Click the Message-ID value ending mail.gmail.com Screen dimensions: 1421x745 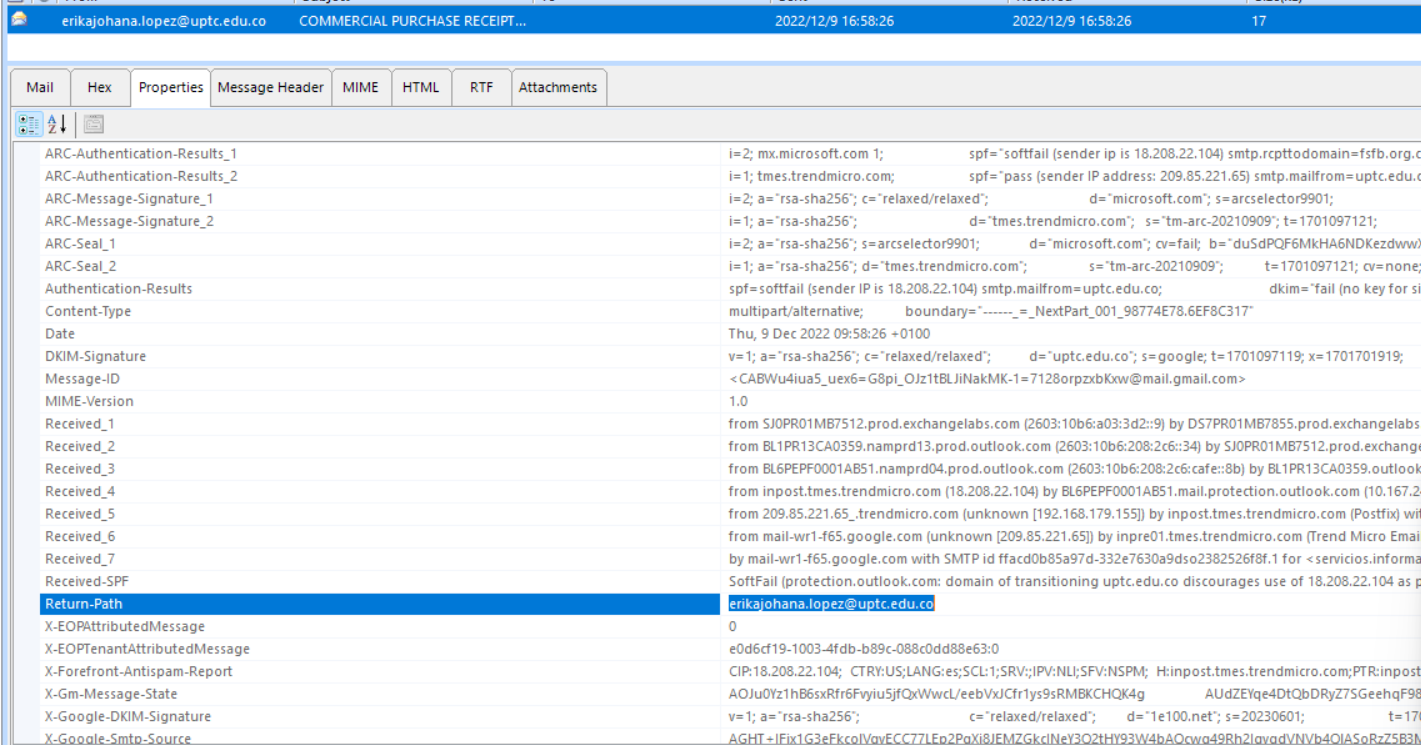988,379
